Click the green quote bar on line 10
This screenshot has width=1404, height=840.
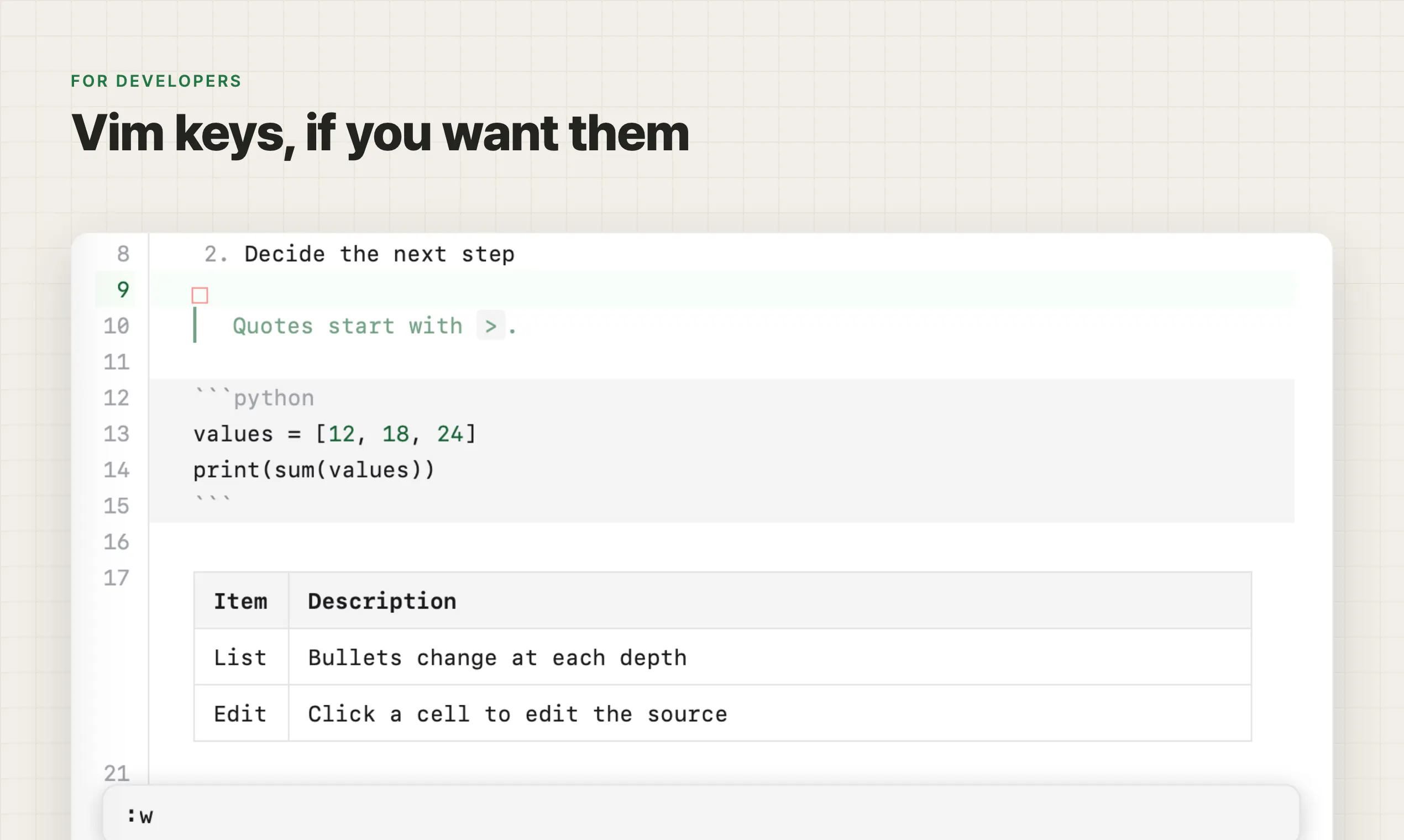195,325
